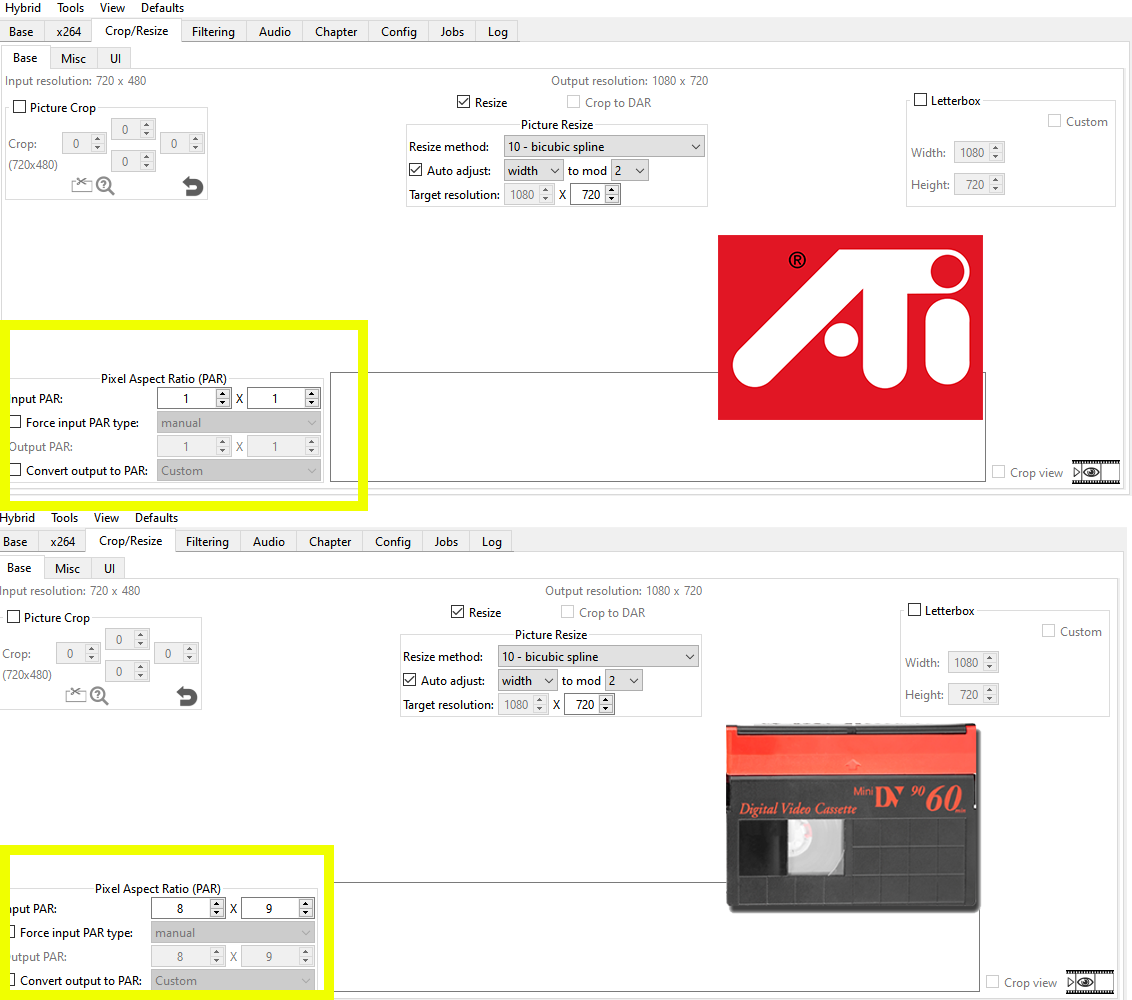Open 'to mod' 2 dropdown in upper window

pos(630,170)
